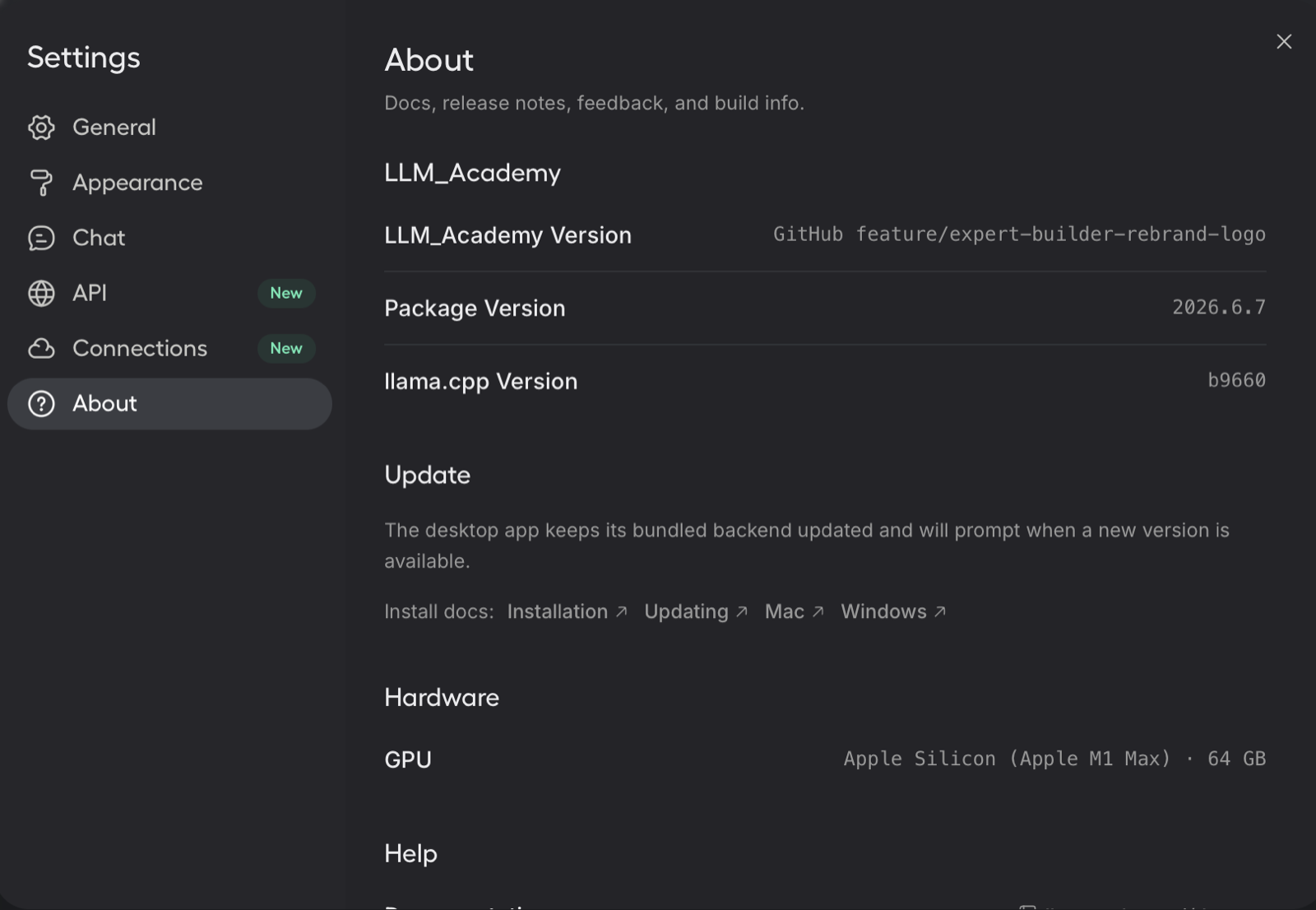The width and height of the screenshot is (1316, 910).
Task: Open the Windows install docs link
Action: pos(893,611)
